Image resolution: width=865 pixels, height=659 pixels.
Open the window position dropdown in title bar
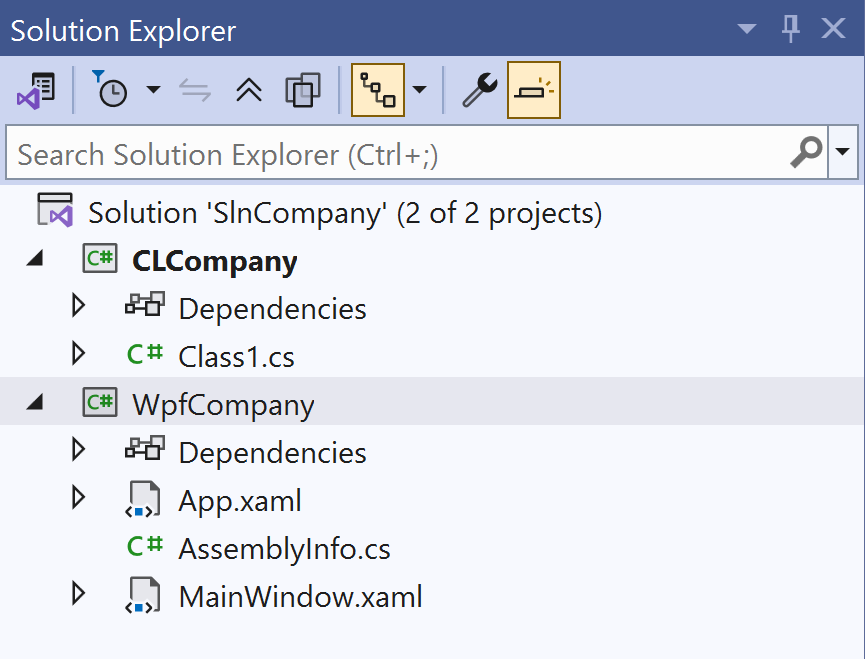pyautogui.click(x=746, y=30)
